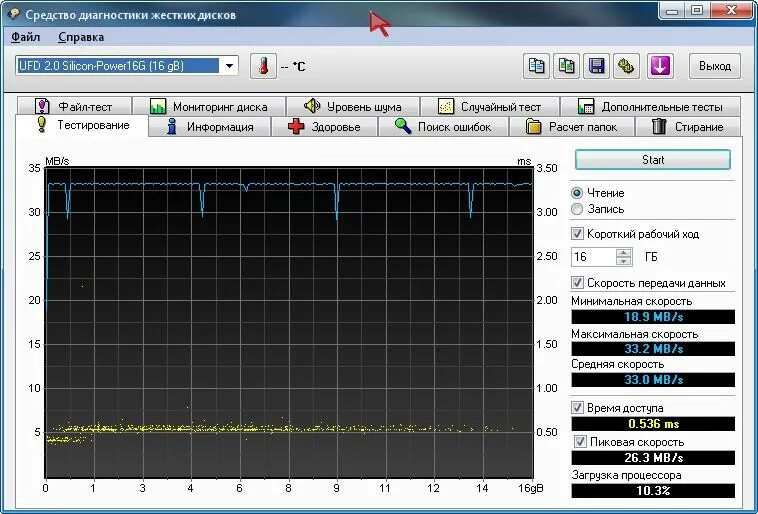The height and width of the screenshot is (514, 758).
Task: Open the Информация tab
Action: coord(210,127)
